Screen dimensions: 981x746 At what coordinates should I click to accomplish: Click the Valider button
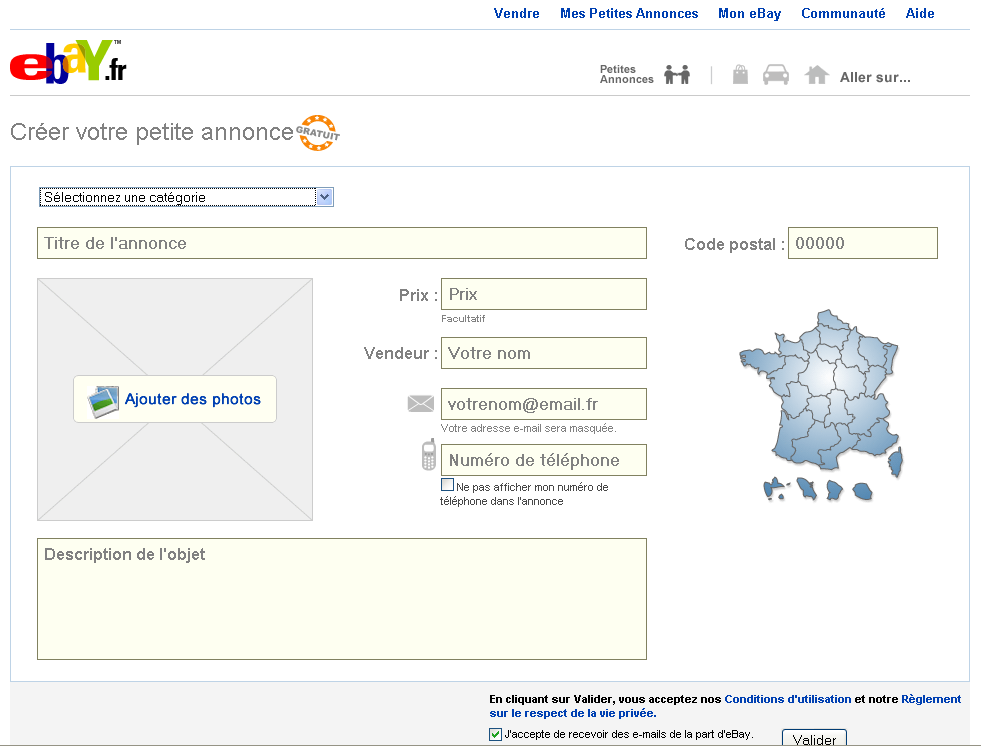815,738
